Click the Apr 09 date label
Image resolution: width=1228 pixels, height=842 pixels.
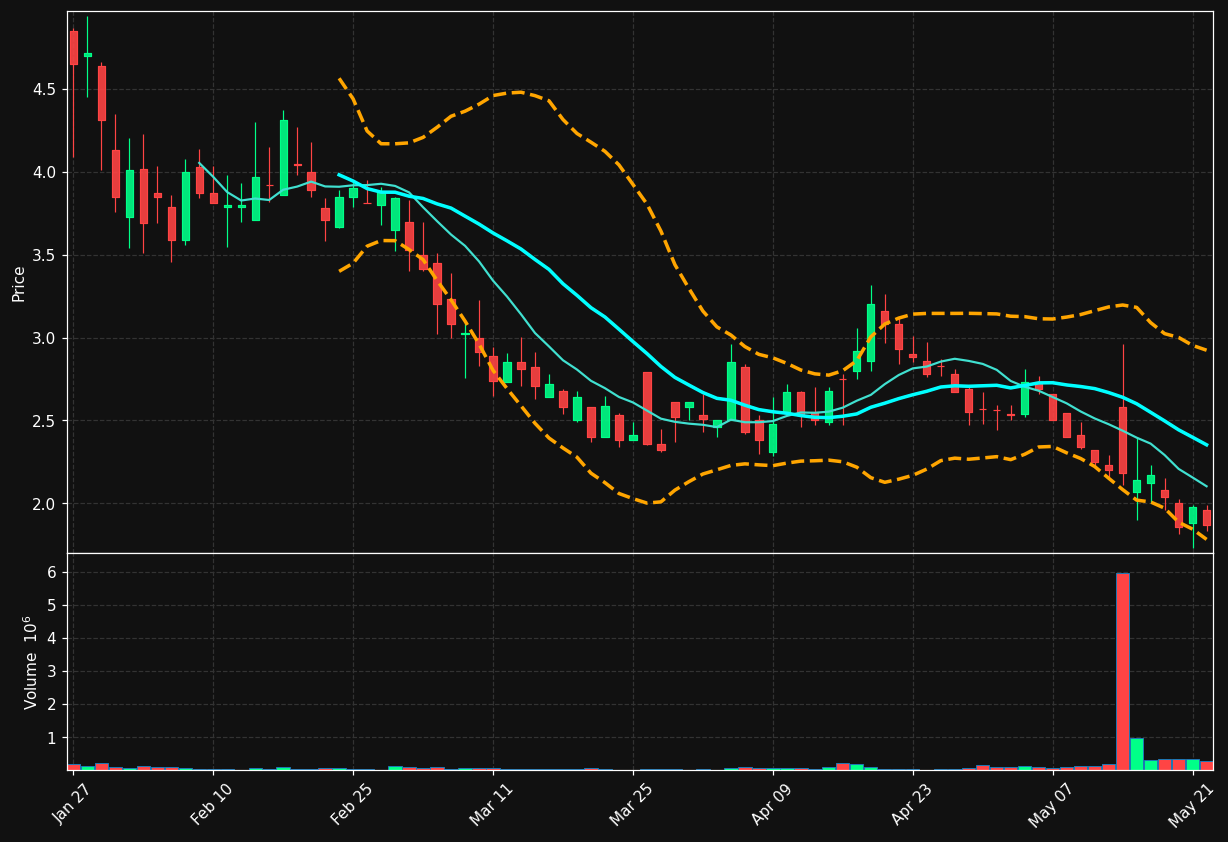pos(772,804)
